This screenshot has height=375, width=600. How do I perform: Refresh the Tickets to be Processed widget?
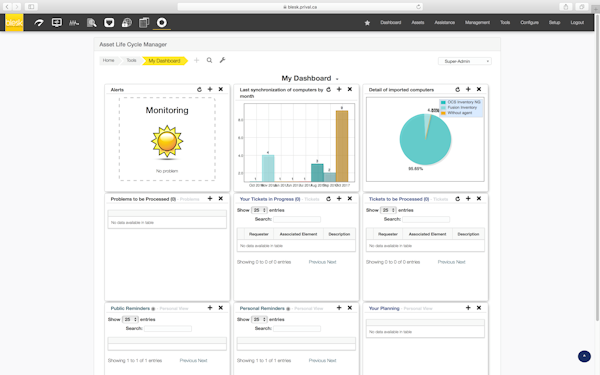click(458, 199)
